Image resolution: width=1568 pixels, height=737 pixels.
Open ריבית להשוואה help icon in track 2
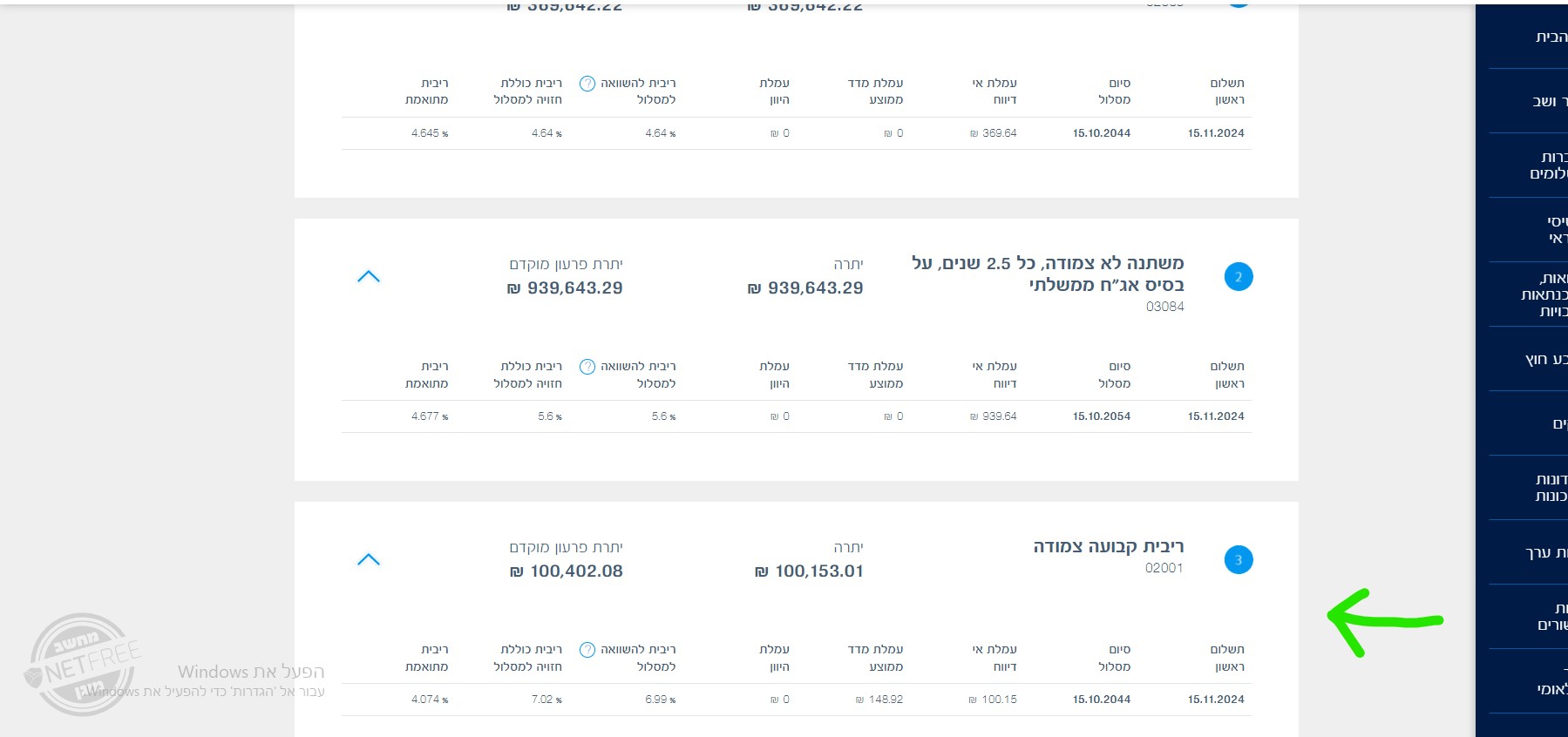(587, 367)
